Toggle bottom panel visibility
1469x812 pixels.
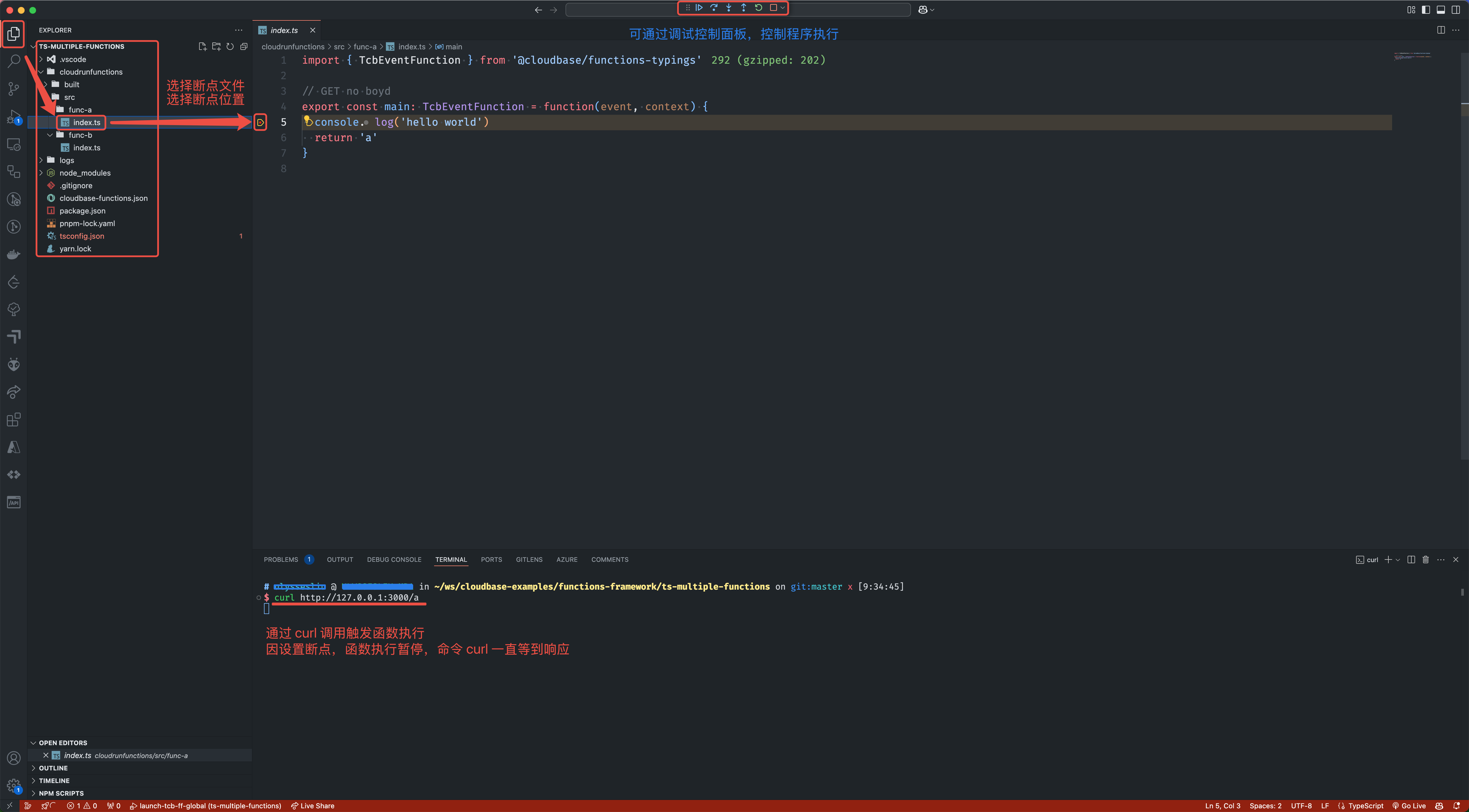[x=1441, y=10]
